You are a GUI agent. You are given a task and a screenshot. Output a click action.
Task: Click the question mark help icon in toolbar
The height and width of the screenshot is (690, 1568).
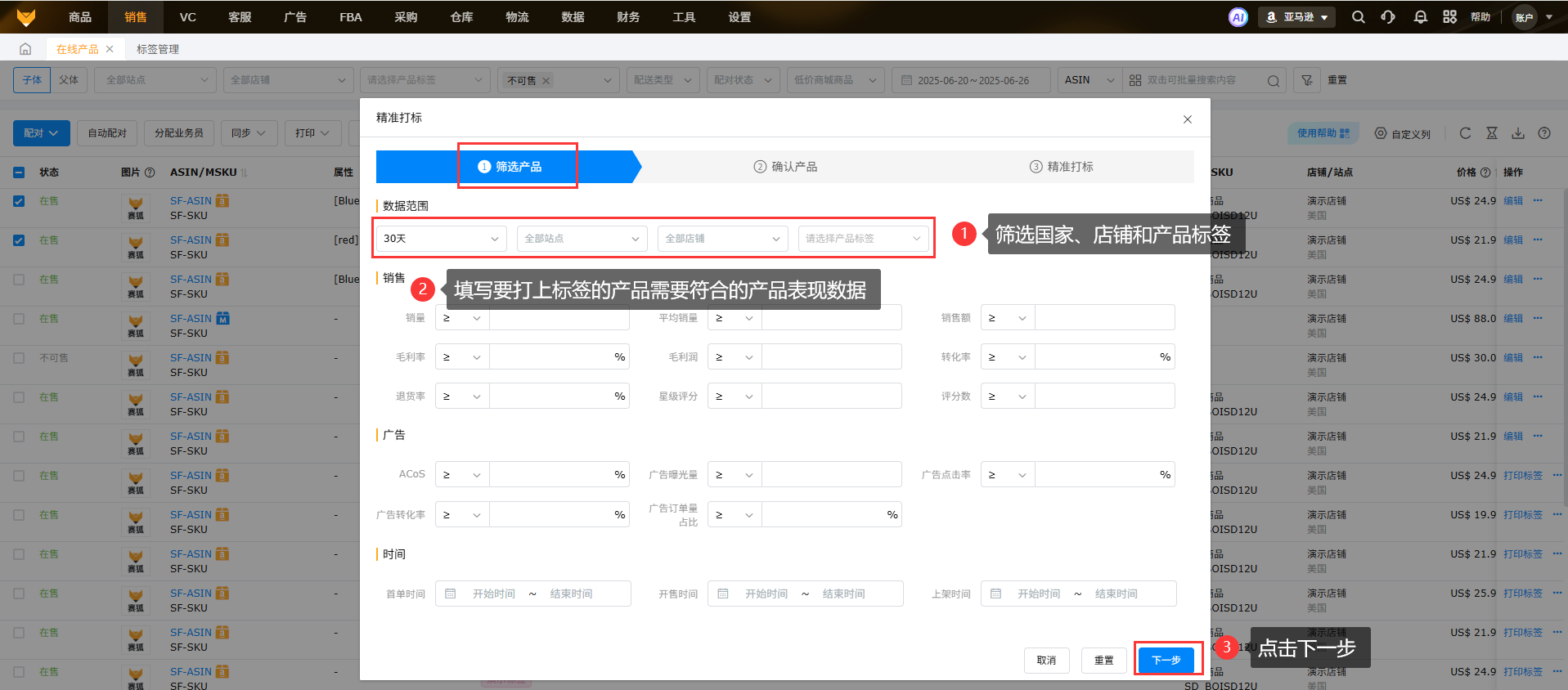tap(1544, 133)
